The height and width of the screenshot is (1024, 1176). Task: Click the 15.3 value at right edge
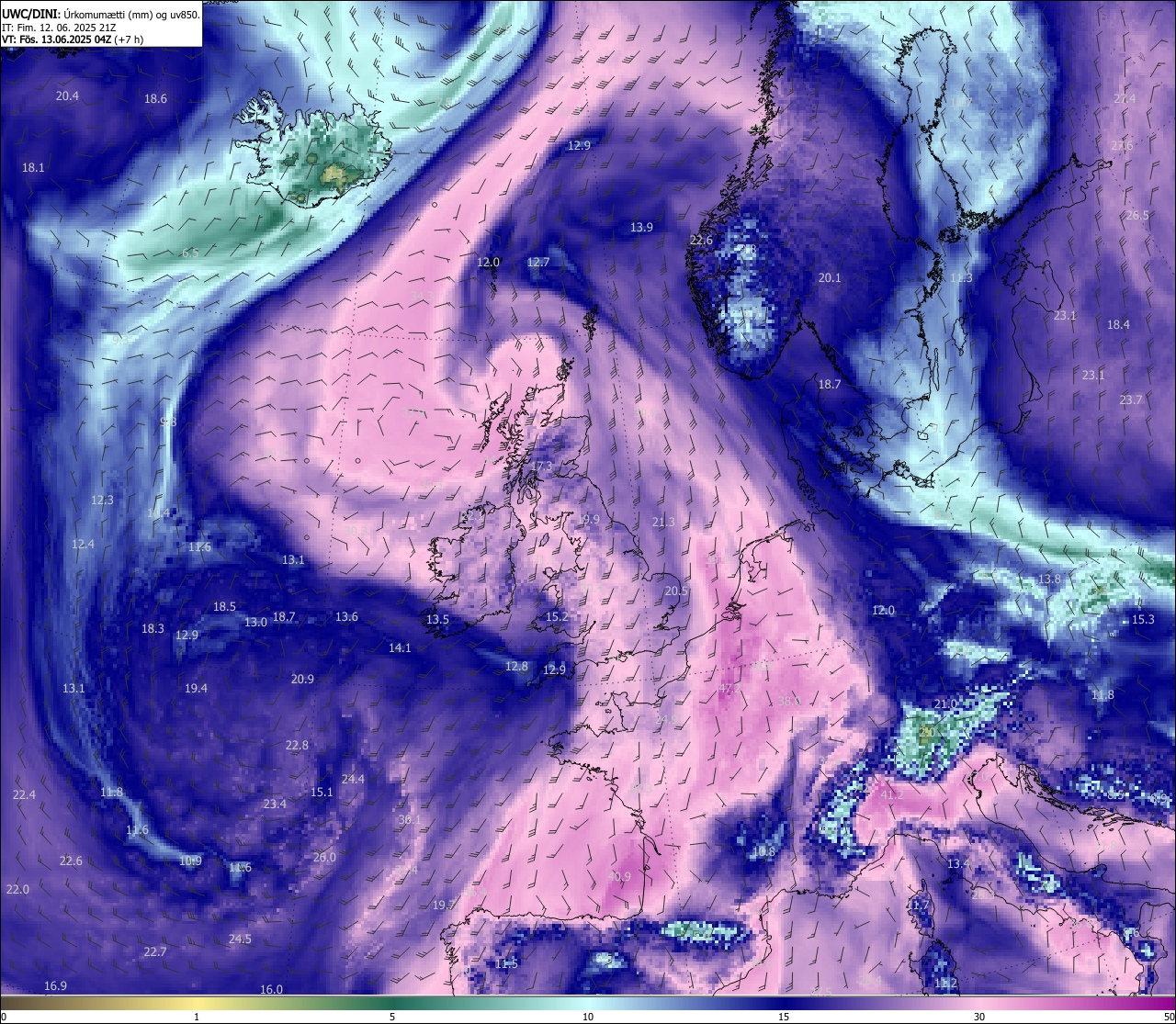[1143, 619]
